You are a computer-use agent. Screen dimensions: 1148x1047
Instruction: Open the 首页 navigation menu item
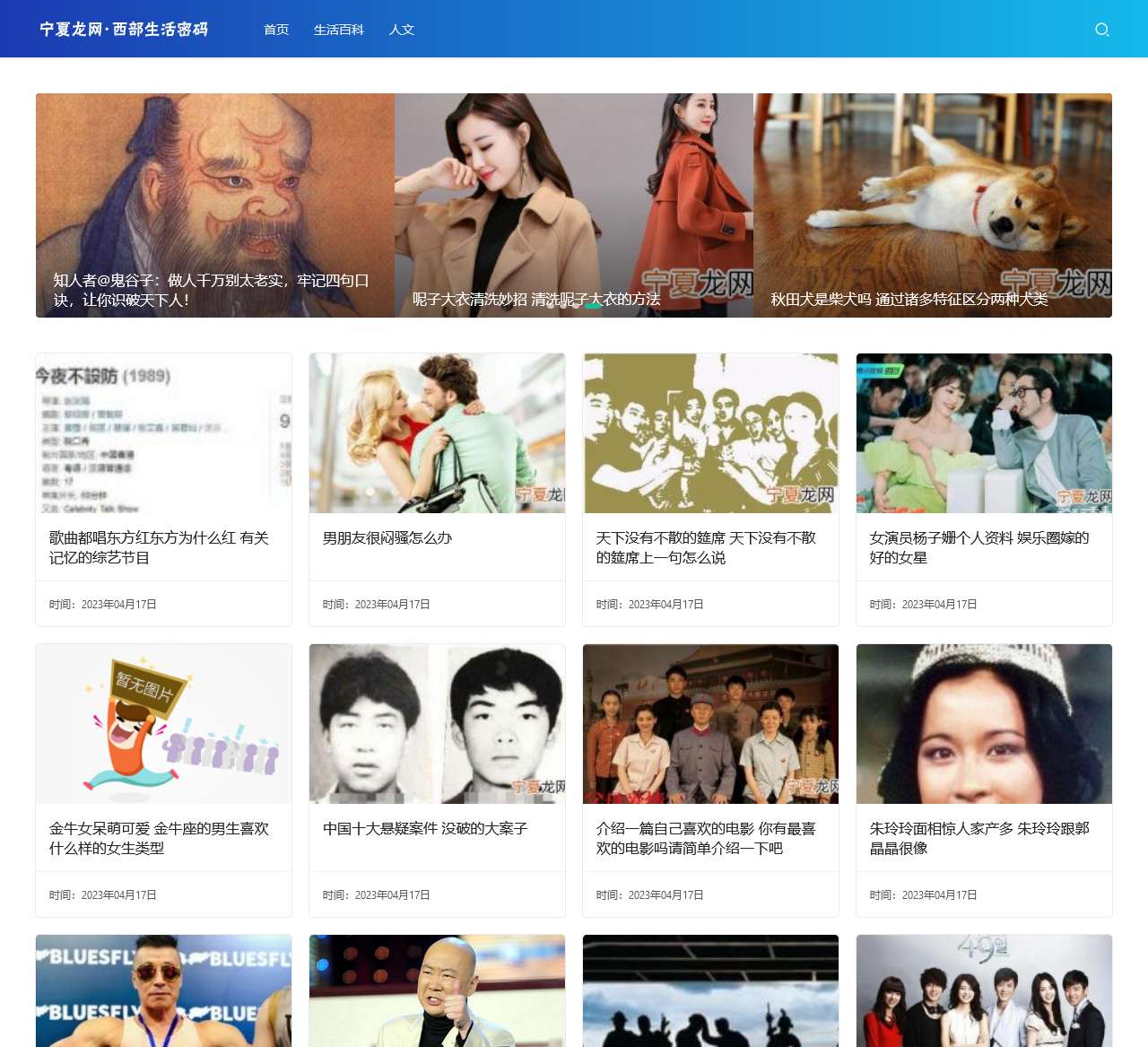276,30
